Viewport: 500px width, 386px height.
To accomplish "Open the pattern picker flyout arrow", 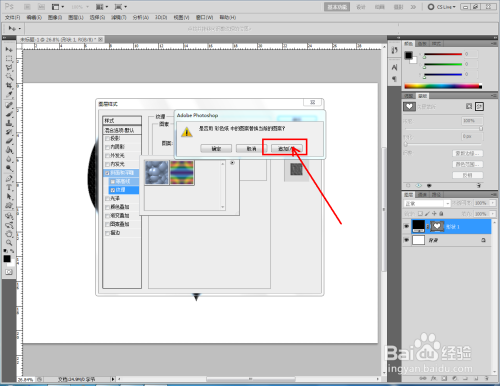I will 232,163.
